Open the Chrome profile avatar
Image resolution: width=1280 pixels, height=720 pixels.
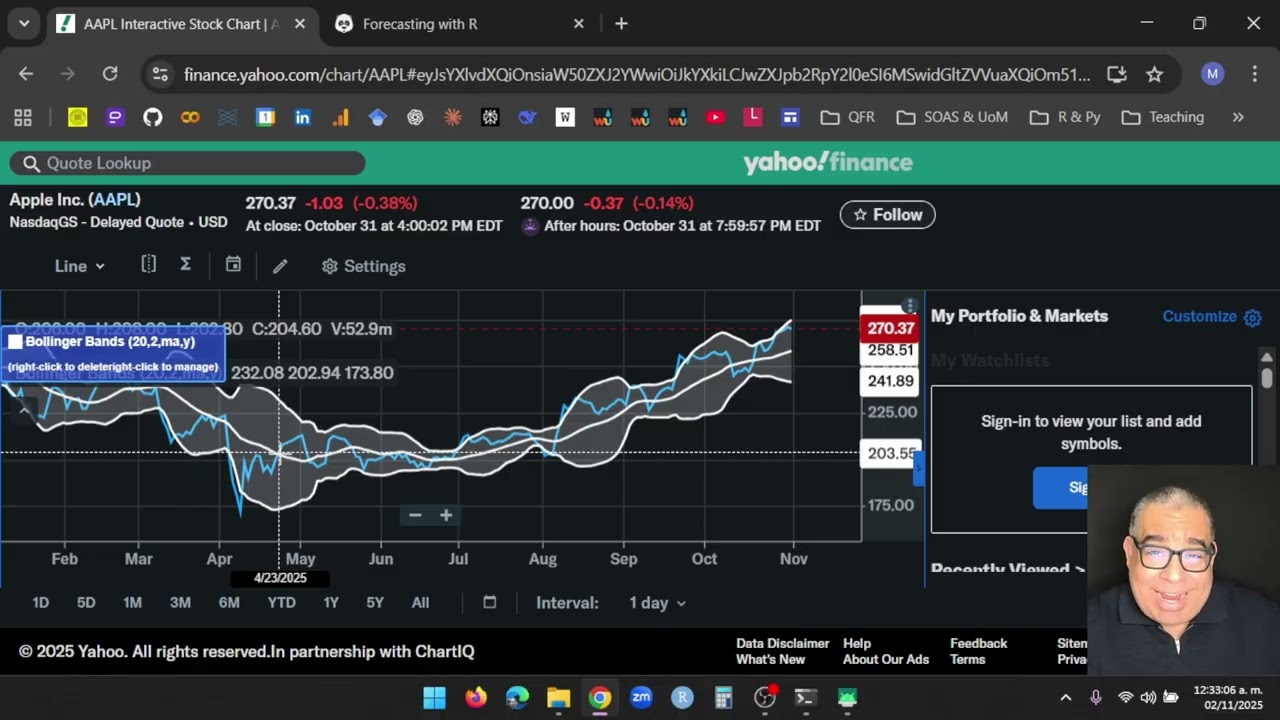1213,74
